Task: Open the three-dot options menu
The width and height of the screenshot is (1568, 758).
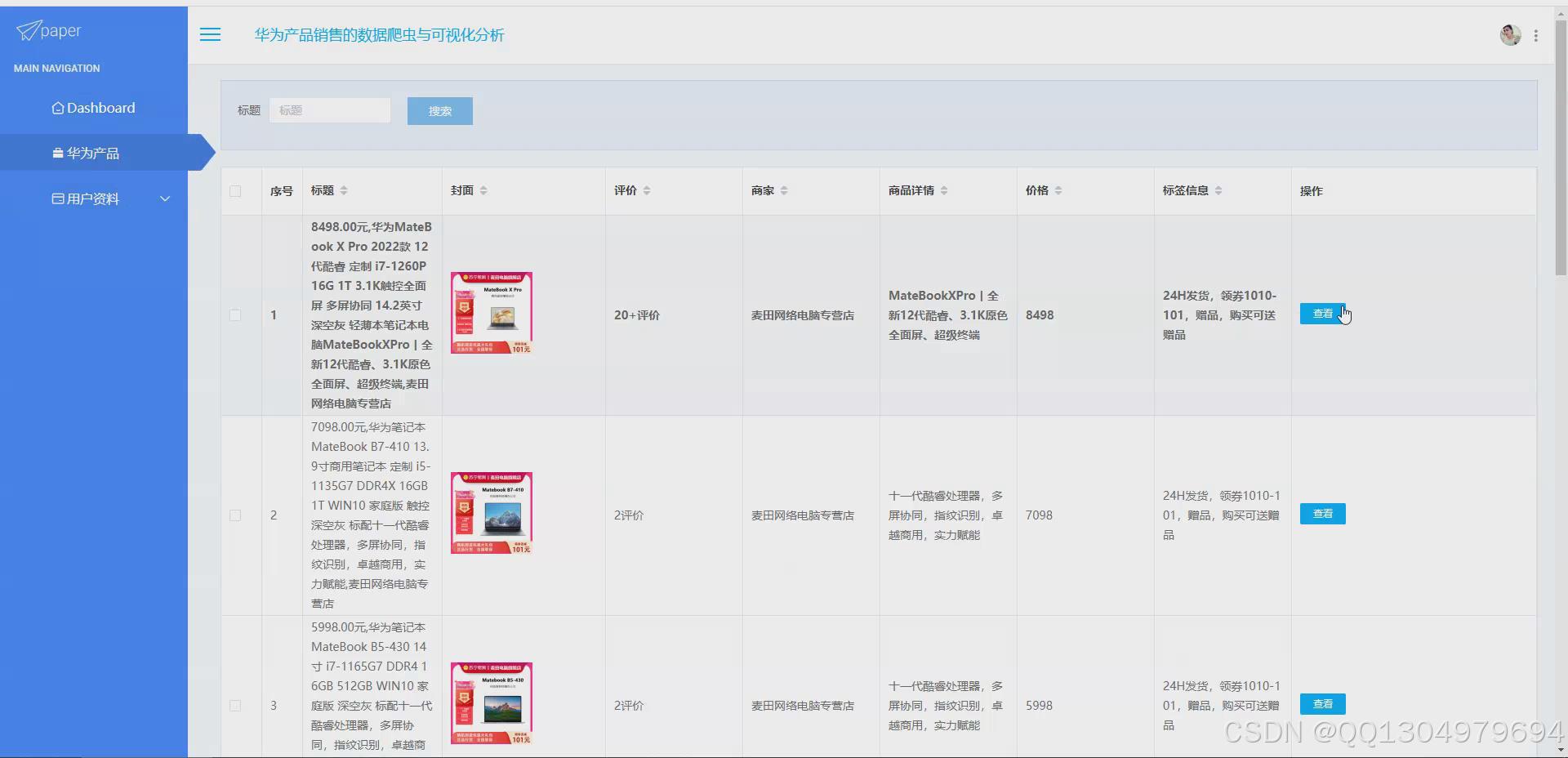Action: click(1536, 35)
